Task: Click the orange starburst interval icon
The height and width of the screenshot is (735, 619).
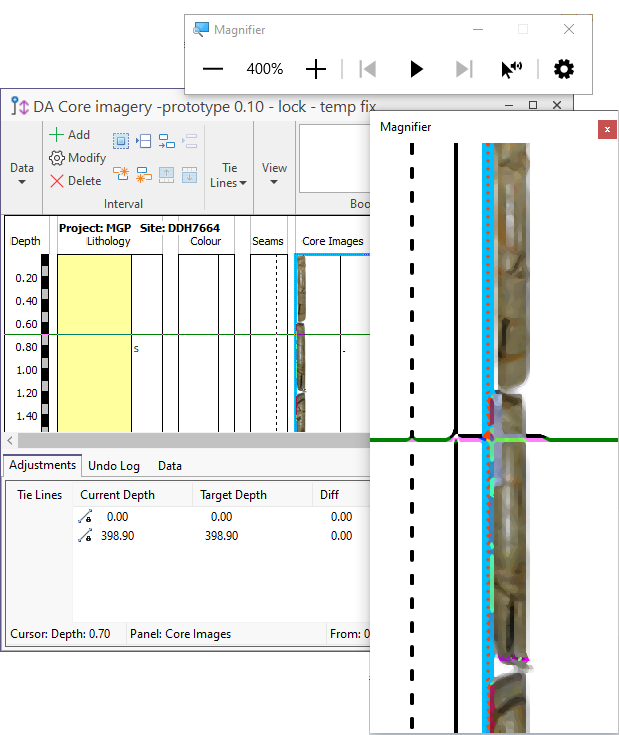Action: click(x=121, y=174)
